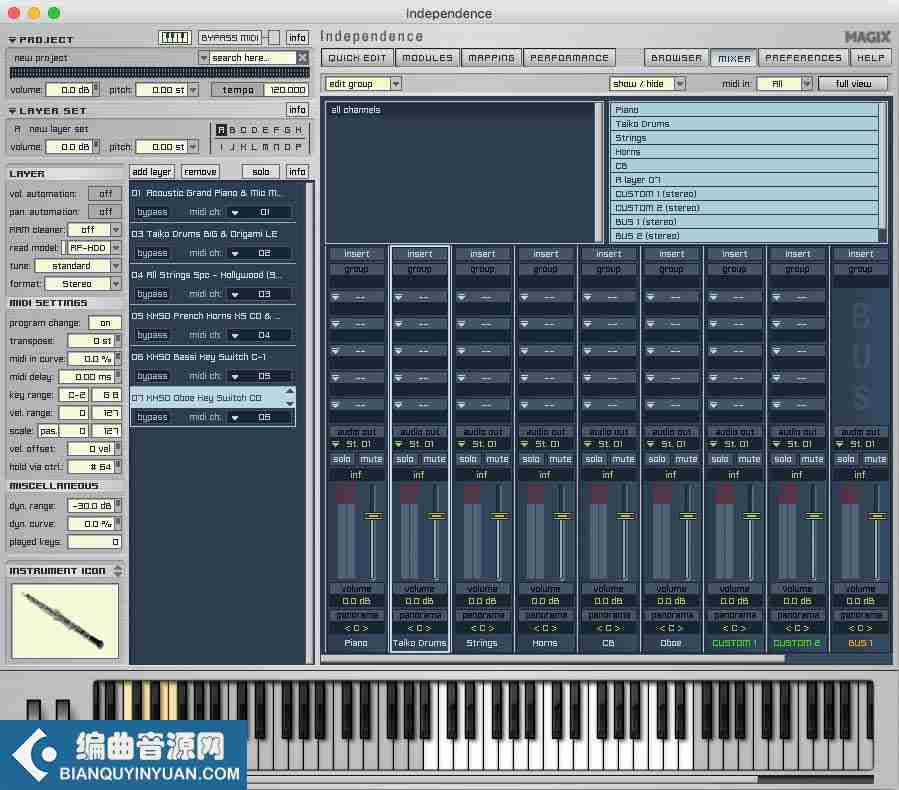Solo the Oboe mixer channel
Screen dimensions: 899x790
click(656, 459)
